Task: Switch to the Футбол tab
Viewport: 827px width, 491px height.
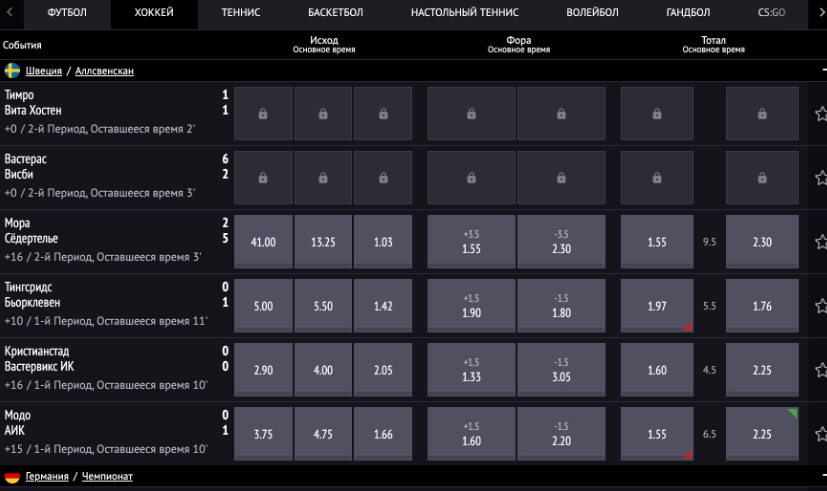Action: point(67,13)
